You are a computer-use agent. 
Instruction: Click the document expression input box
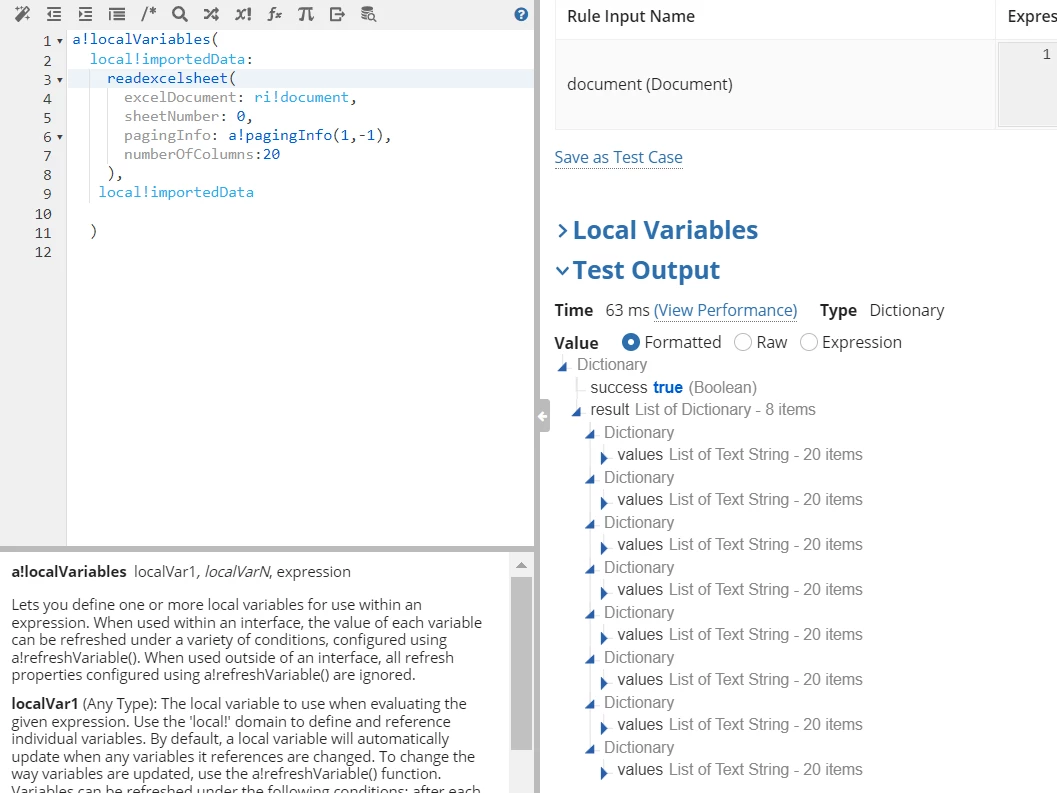click(1027, 84)
